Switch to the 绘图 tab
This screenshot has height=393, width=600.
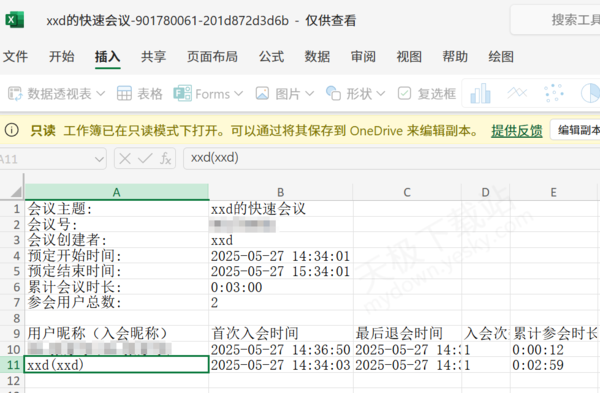click(501, 57)
